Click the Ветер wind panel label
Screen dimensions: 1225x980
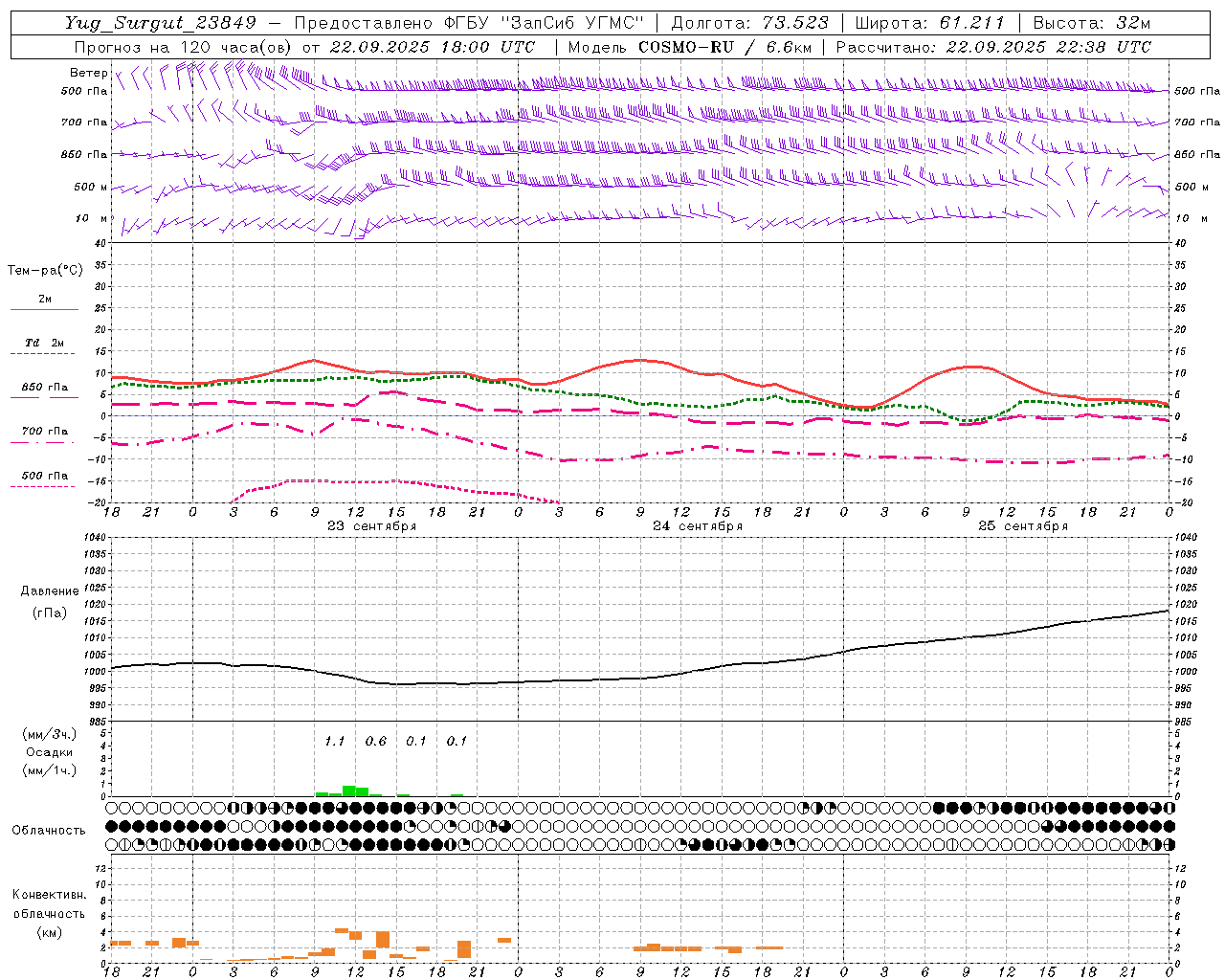pyautogui.click(x=88, y=73)
